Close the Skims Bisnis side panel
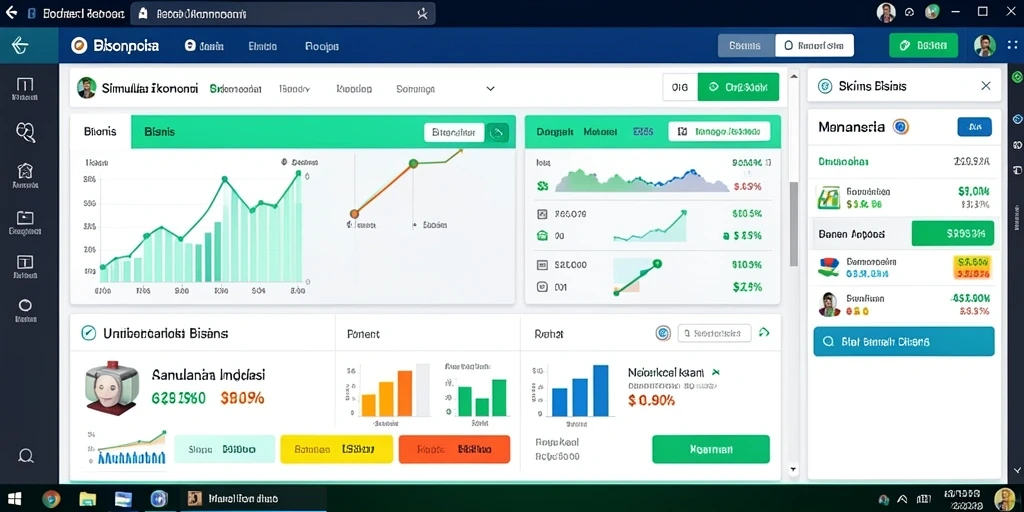The height and width of the screenshot is (512, 1024). pos(985,86)
